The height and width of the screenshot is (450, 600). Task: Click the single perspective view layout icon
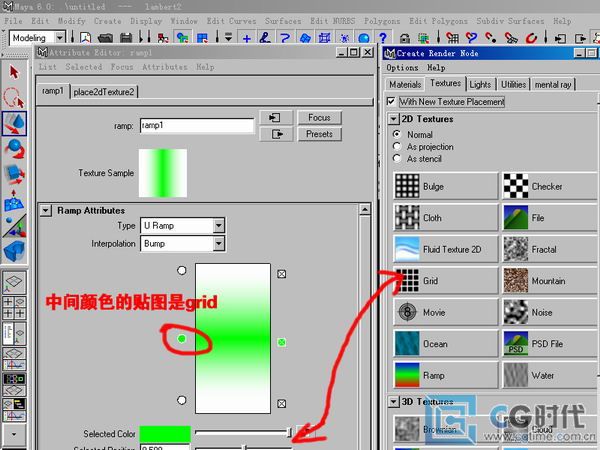click(14, 282)
